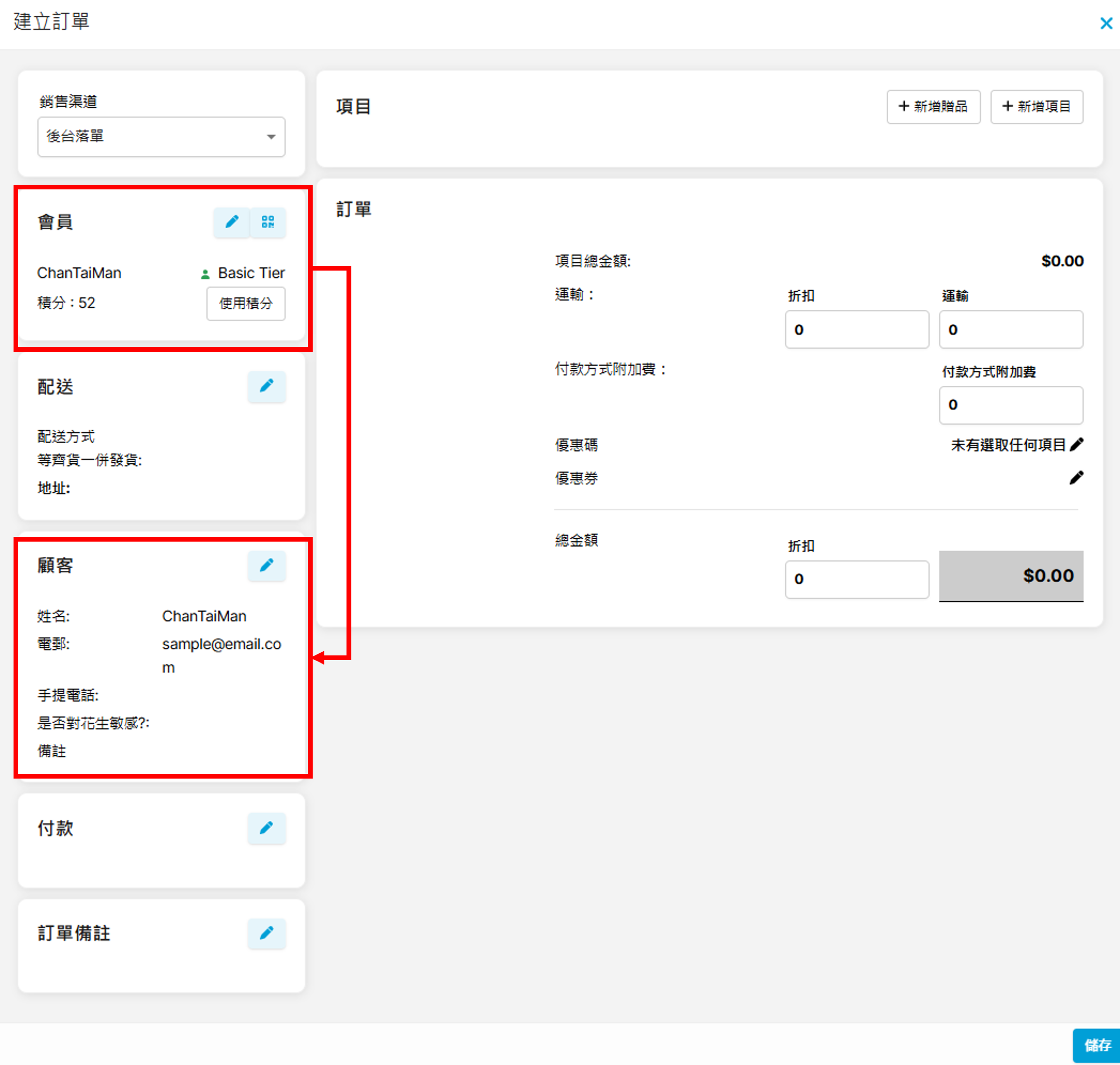Edit the 付款 payment section
The height and width of the screenshot is (1065, 1120).
click(x=266, y=828)
